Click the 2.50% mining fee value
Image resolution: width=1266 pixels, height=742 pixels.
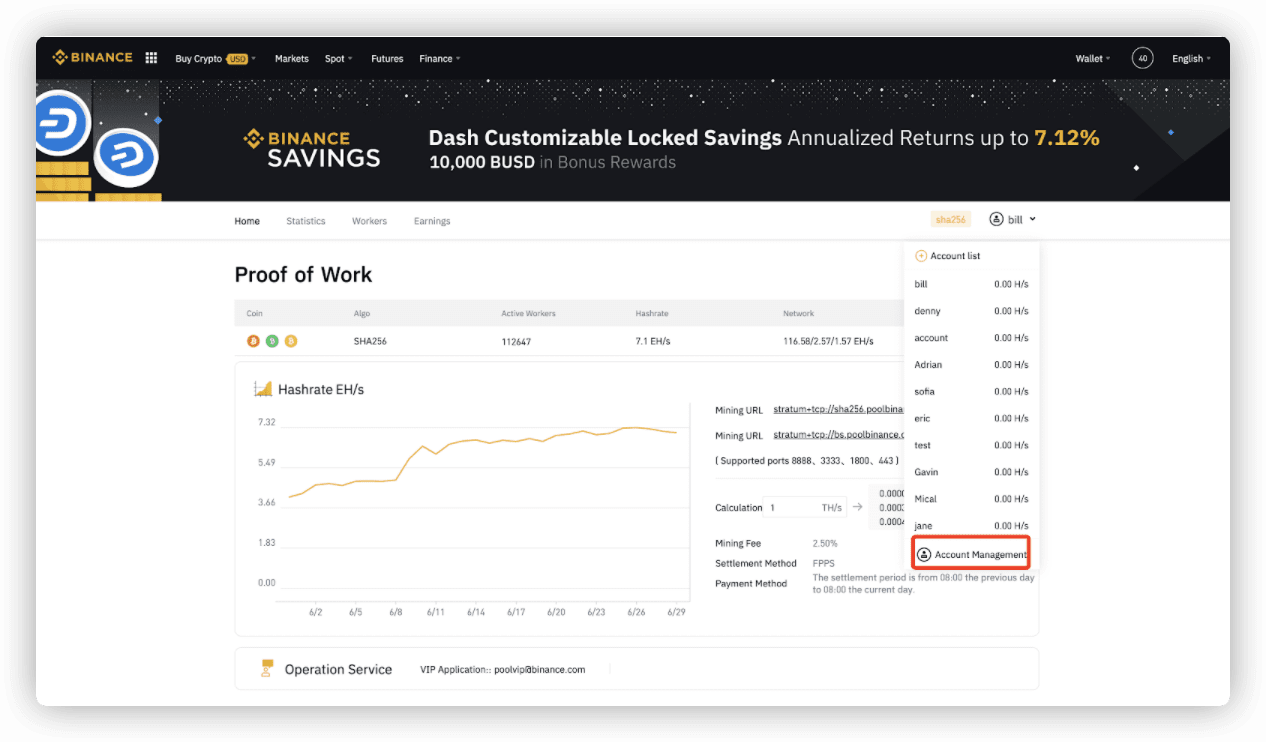click(x=825, y=543)
